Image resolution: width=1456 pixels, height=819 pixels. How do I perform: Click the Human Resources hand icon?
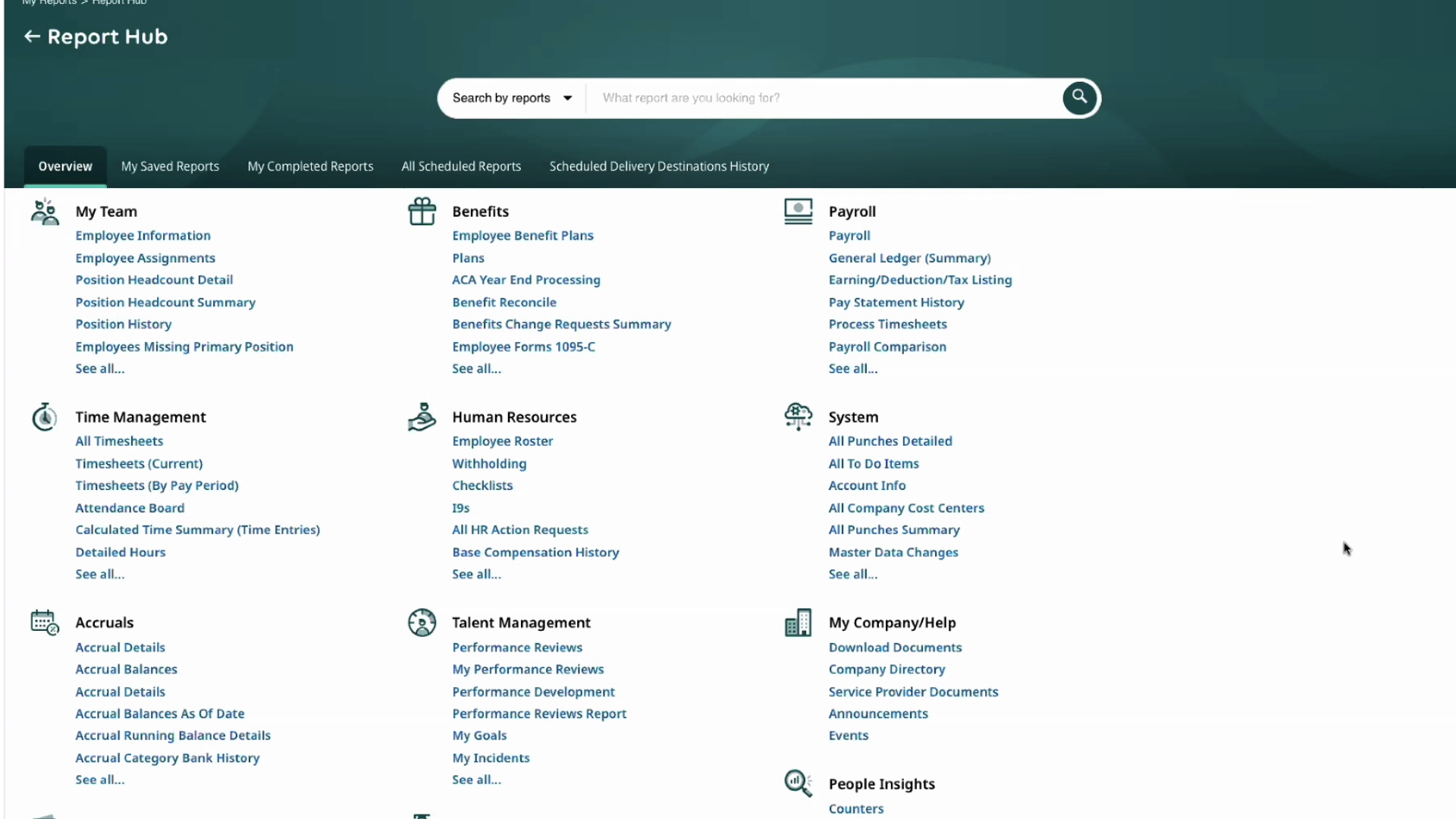[422, 417]
